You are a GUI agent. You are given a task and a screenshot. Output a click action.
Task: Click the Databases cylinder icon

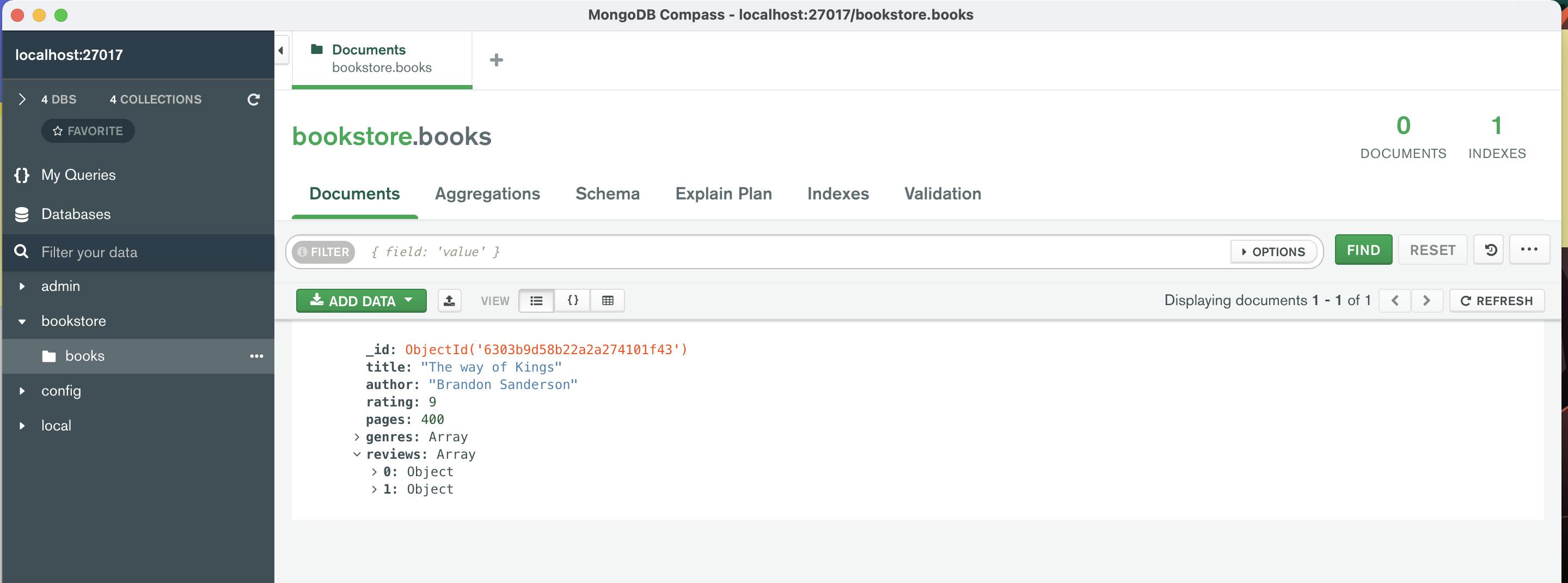pyautogui.click(x=22, y=215)
